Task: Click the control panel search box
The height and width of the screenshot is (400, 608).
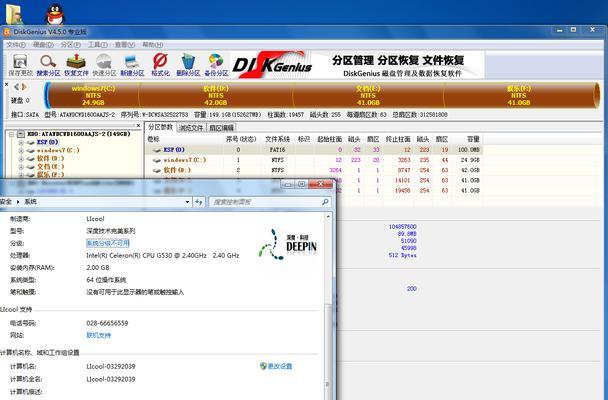Action: 268,202
